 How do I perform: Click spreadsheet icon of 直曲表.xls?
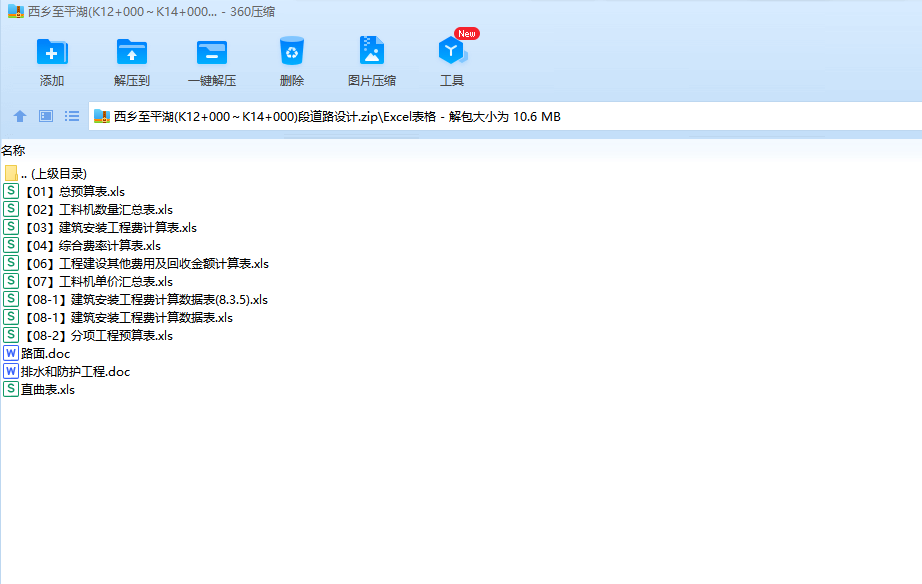pyautogui.click(x=11, y=389)
